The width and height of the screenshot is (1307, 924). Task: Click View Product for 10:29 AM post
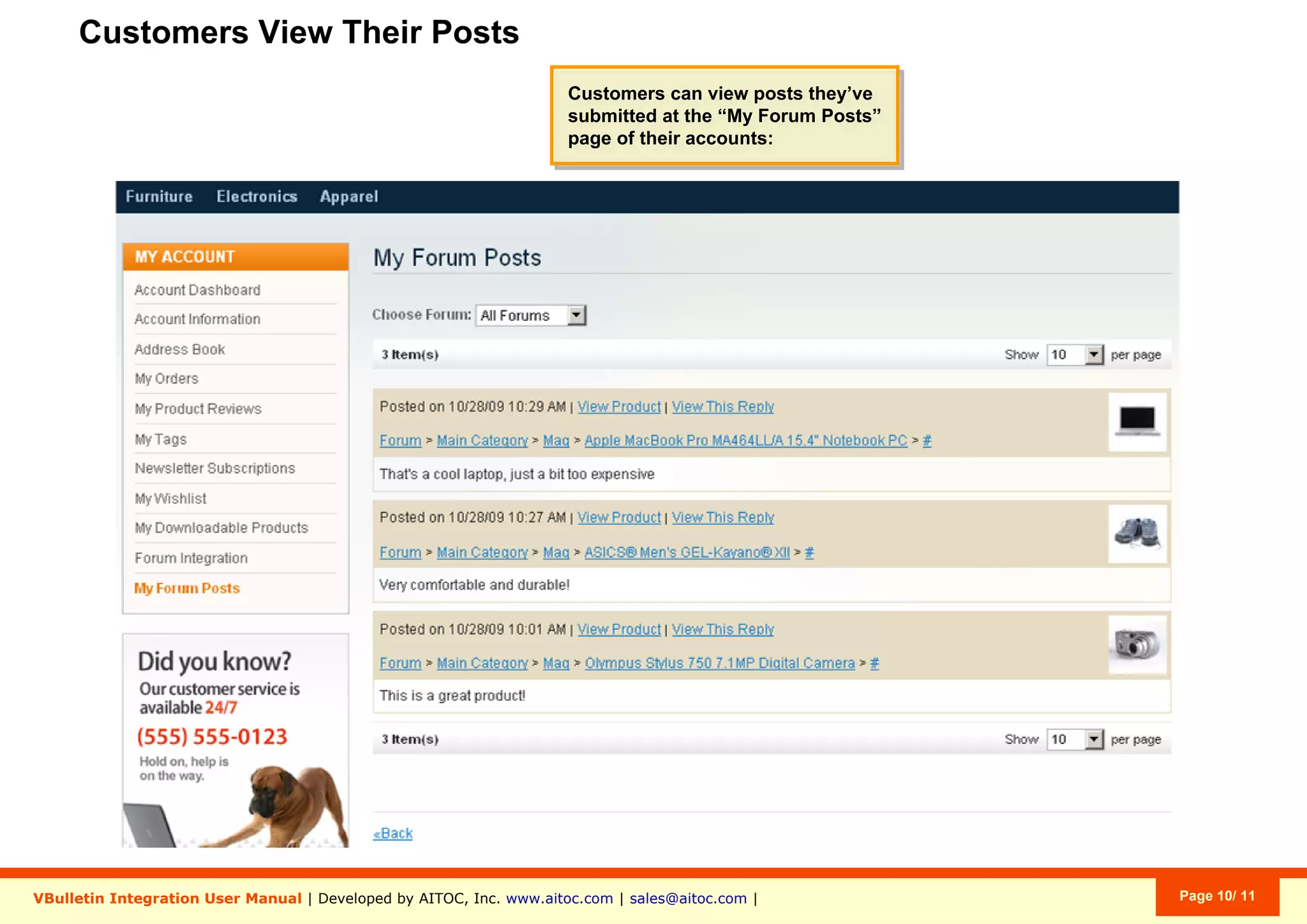(x=619, y=406)
